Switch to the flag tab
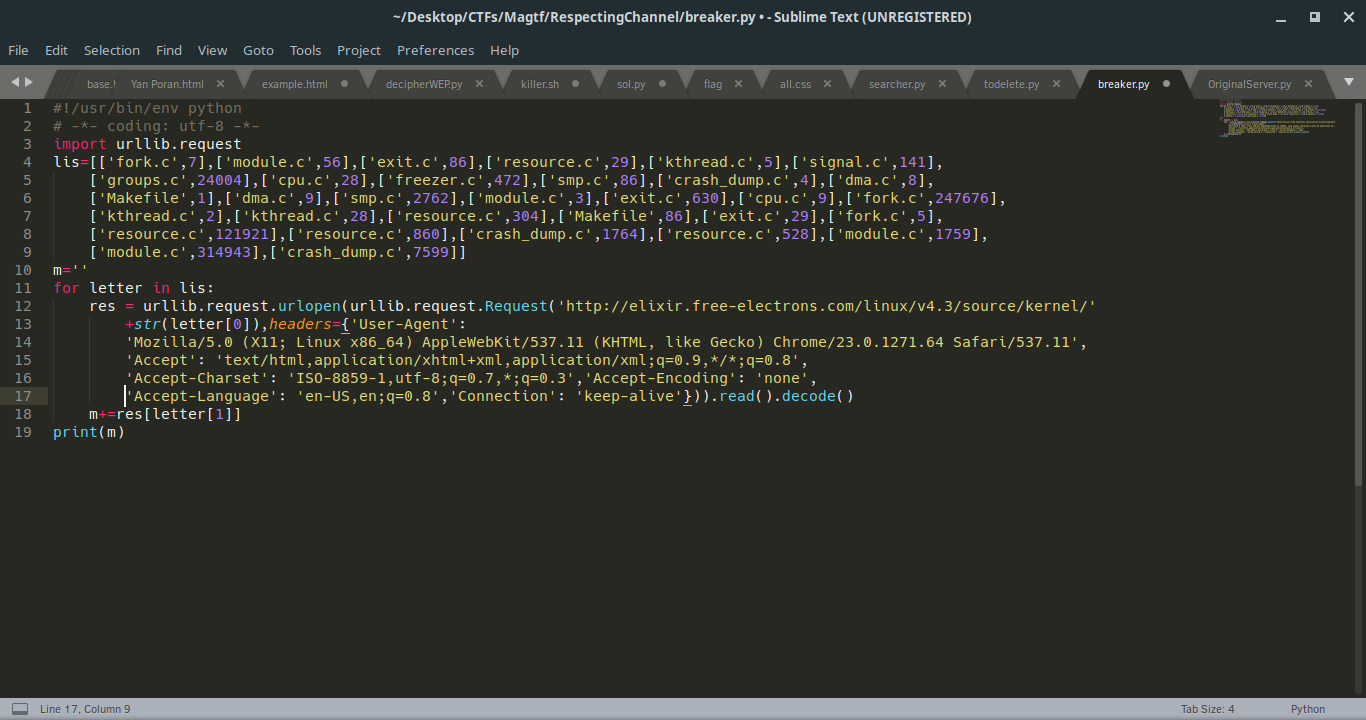 713,84
